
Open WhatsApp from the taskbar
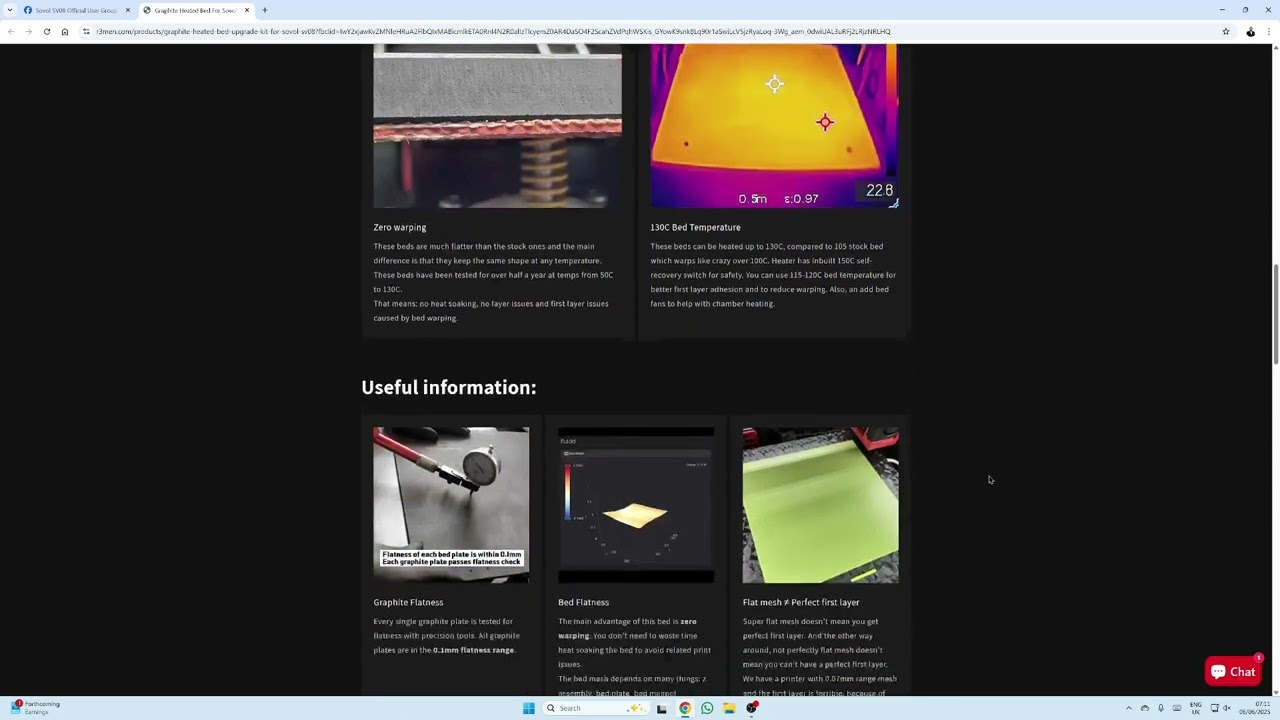pyautogui.click(x=707, y=708)
